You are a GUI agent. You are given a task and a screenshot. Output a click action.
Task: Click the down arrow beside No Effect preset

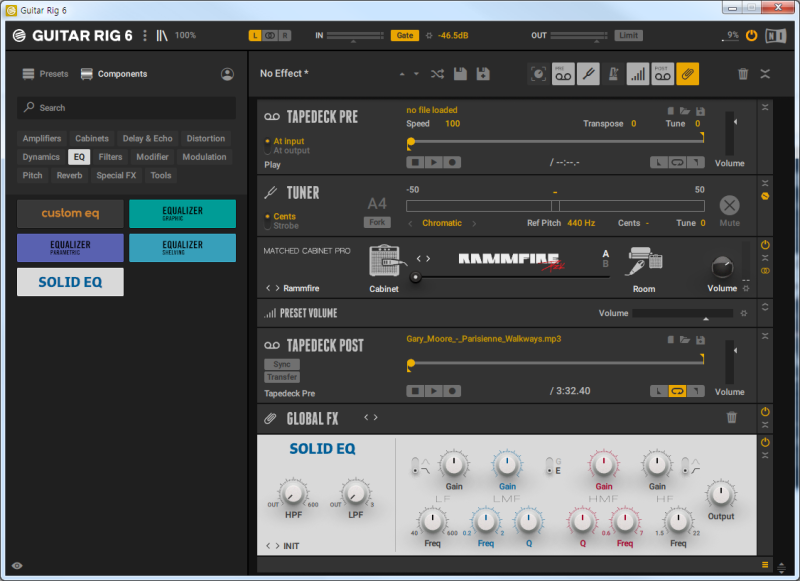pos(416,74)
